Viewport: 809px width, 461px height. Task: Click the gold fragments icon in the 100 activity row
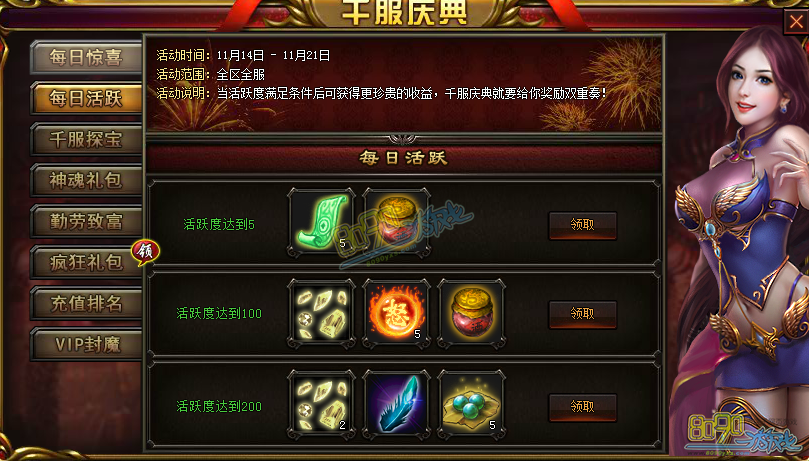[321, 313]
